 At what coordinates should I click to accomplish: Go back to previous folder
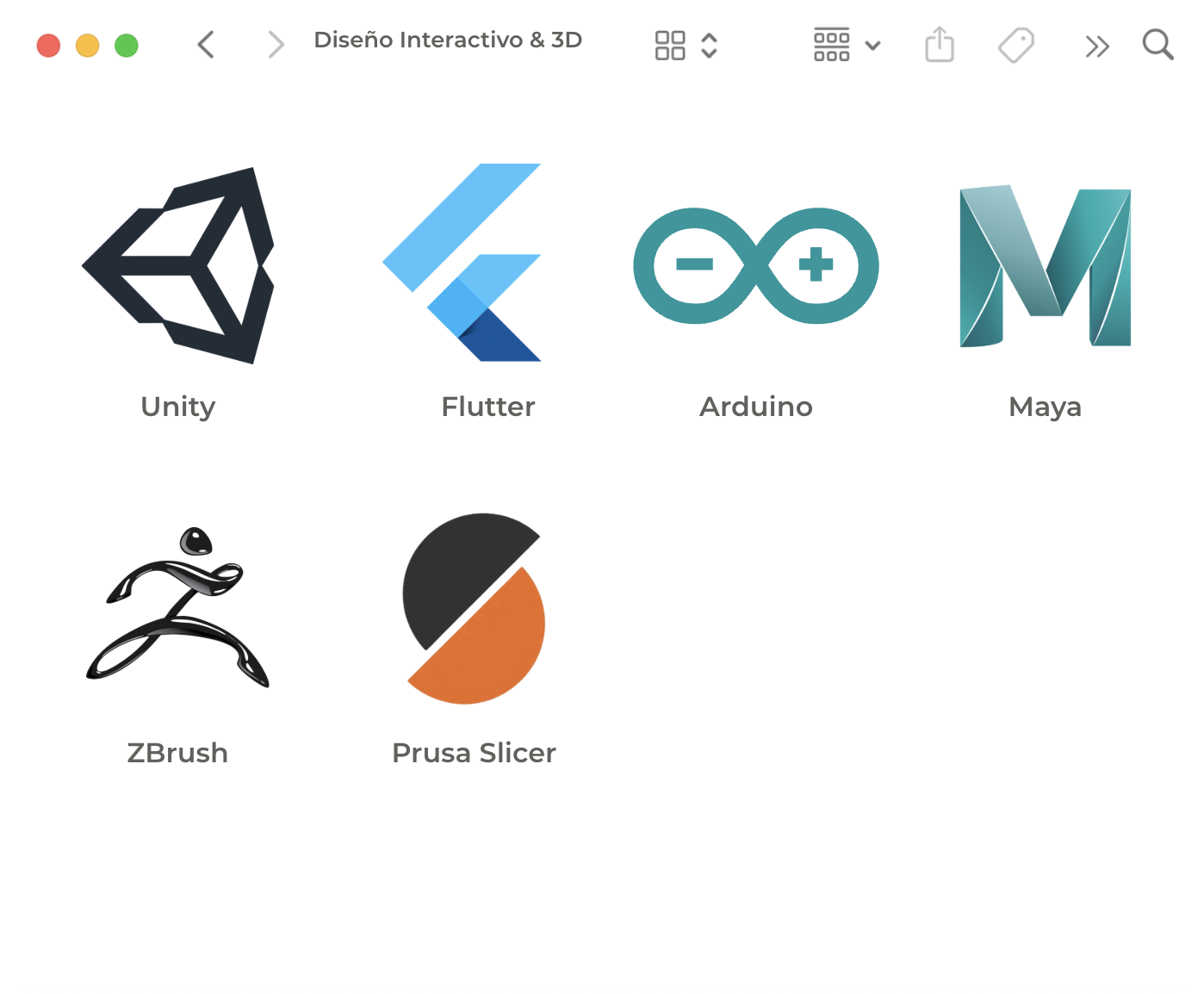(x=206, y=45)
